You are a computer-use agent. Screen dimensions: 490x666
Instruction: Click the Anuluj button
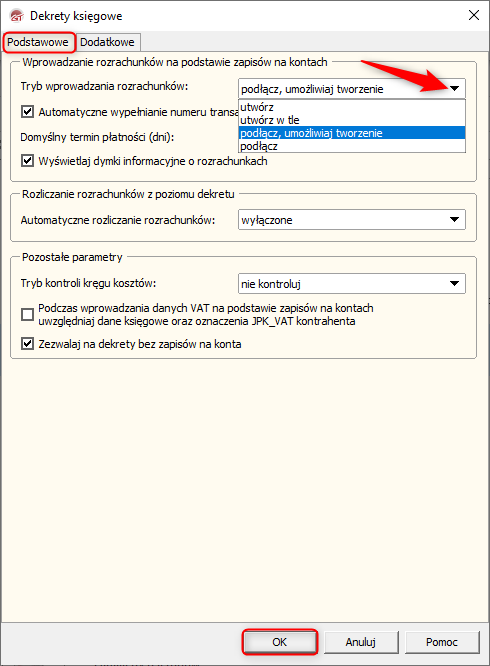[361, 642]
